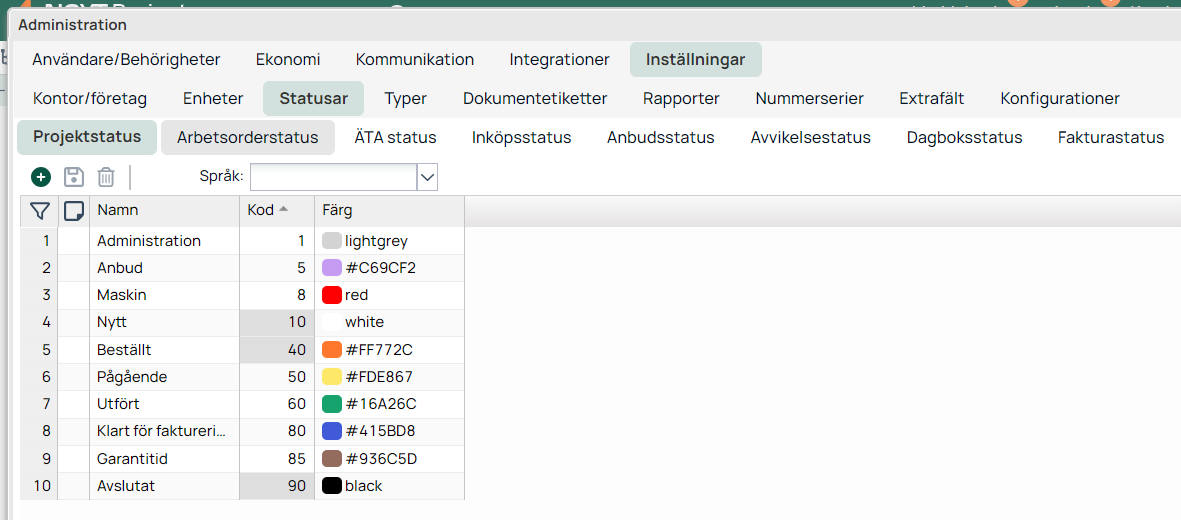This screenshot has width=1181, height=520.
Task: Select the Klart för fakturering name cell
Action: pyautogui.click(x=164, y=431)
